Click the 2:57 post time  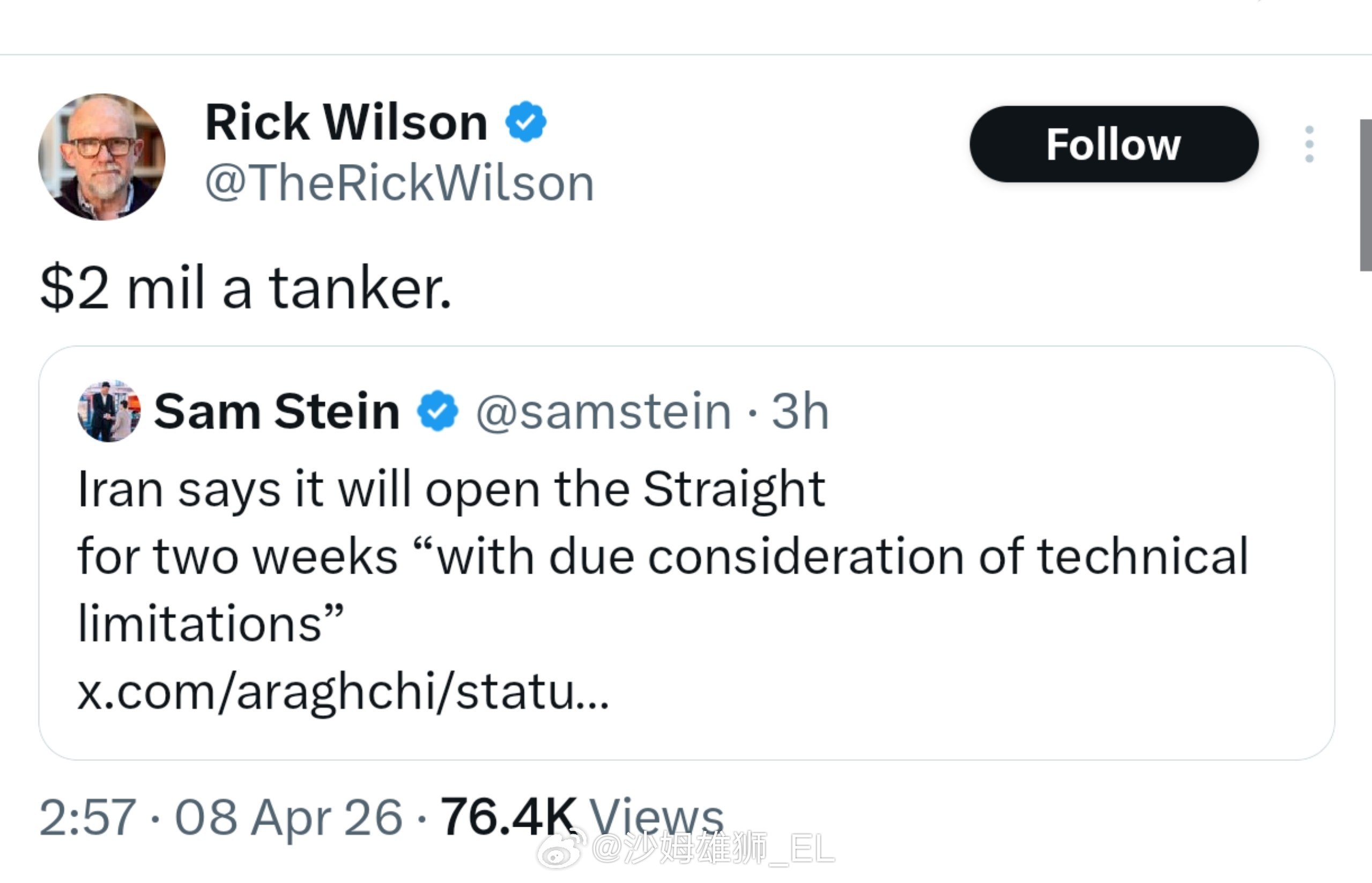pyautogui.click(x=88, y=817)
